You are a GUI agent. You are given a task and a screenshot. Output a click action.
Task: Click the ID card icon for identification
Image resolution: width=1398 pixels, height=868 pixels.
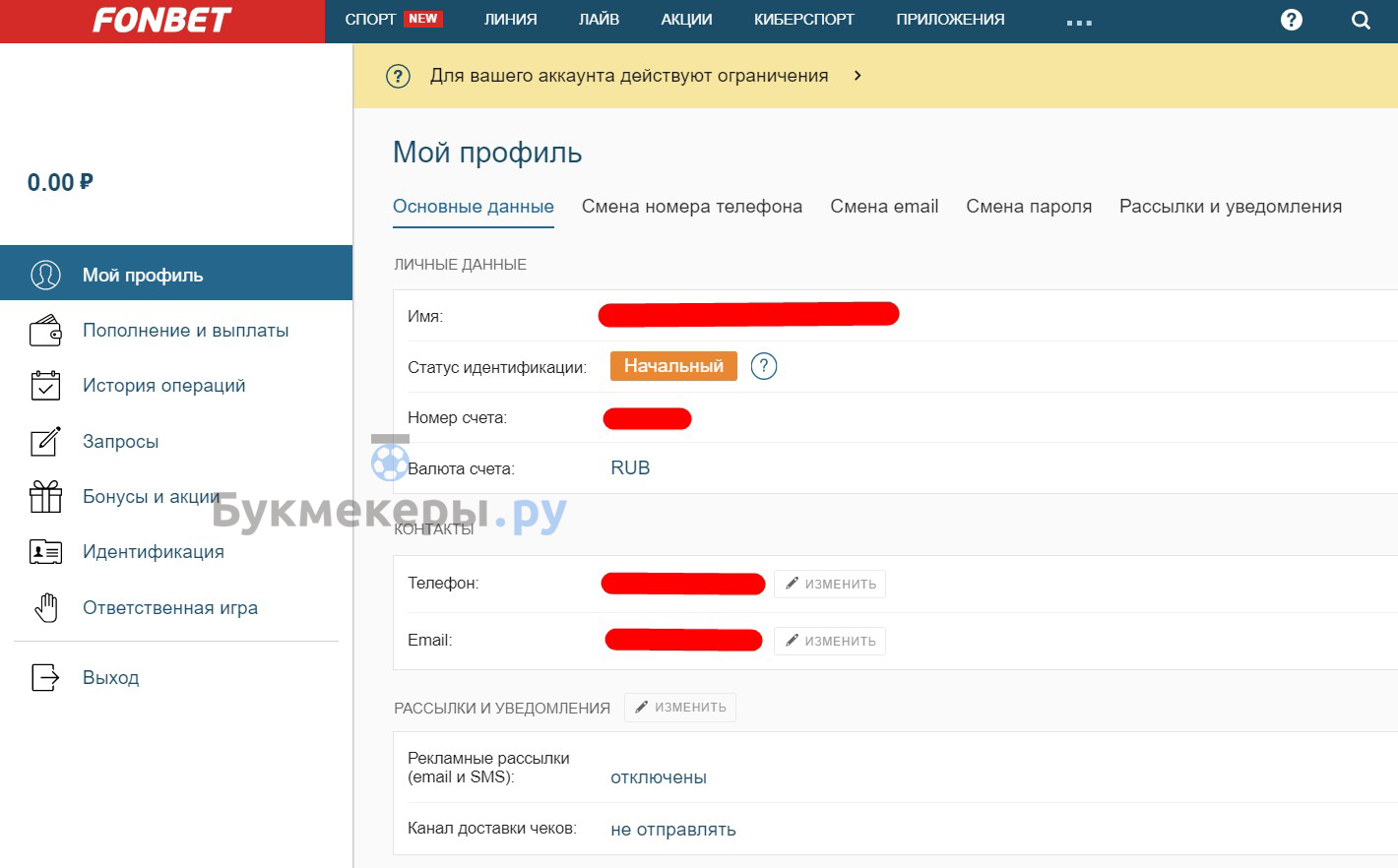click(45, 552)
